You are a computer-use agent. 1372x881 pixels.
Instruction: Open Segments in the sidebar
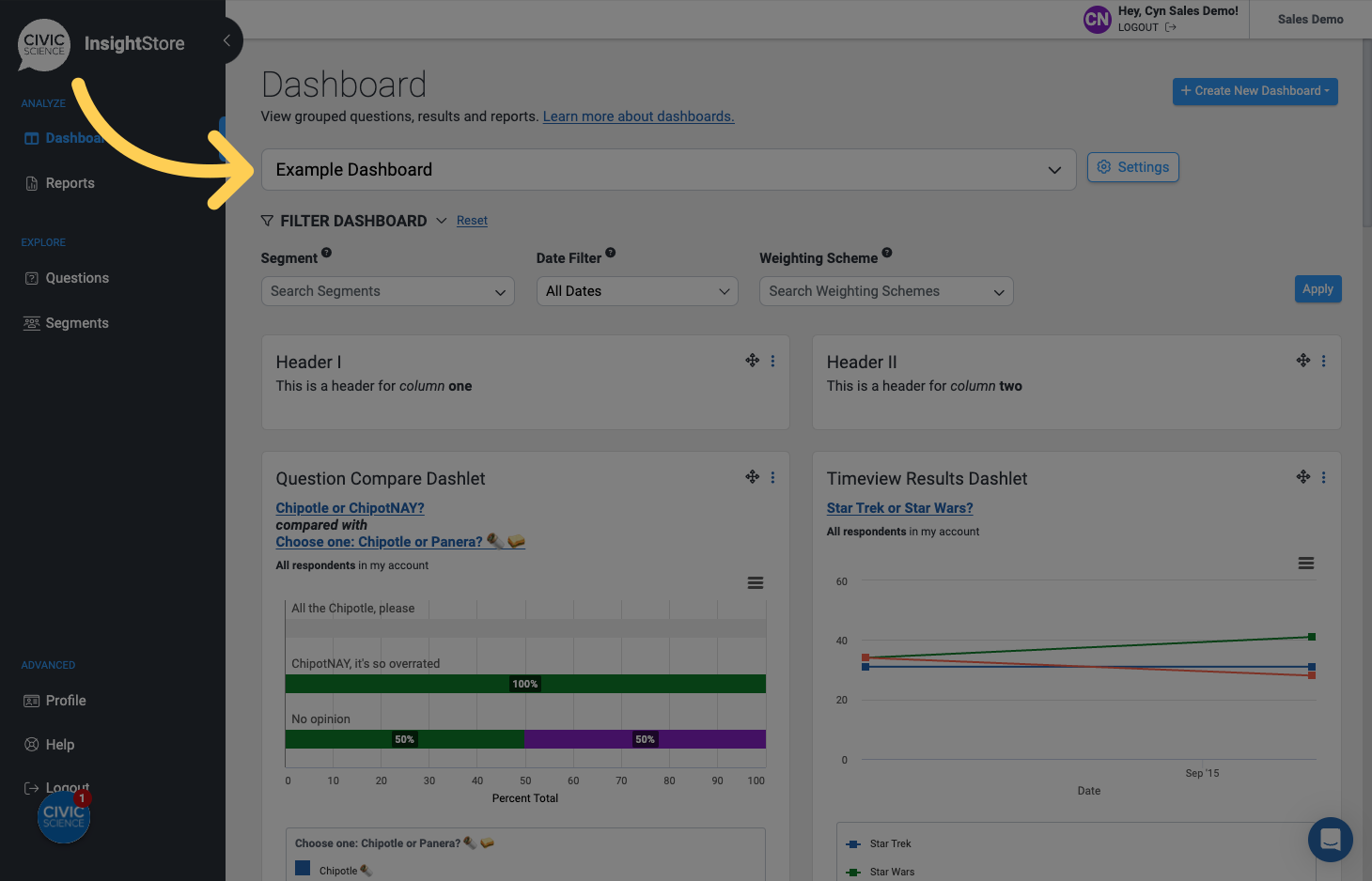click(77, 323)
